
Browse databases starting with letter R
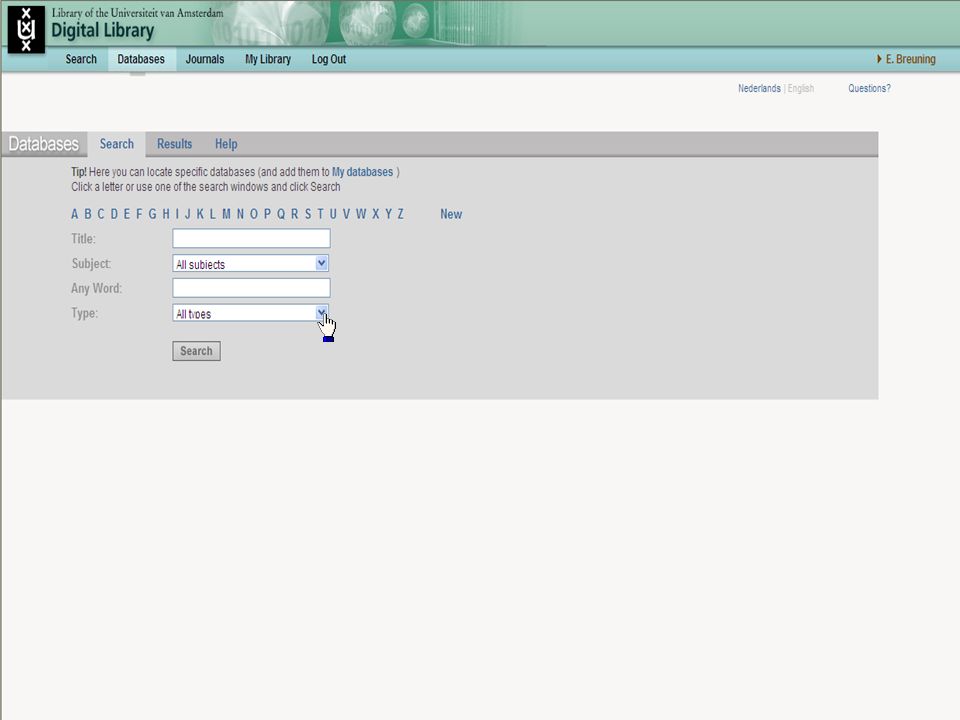(x=294, y=214)
